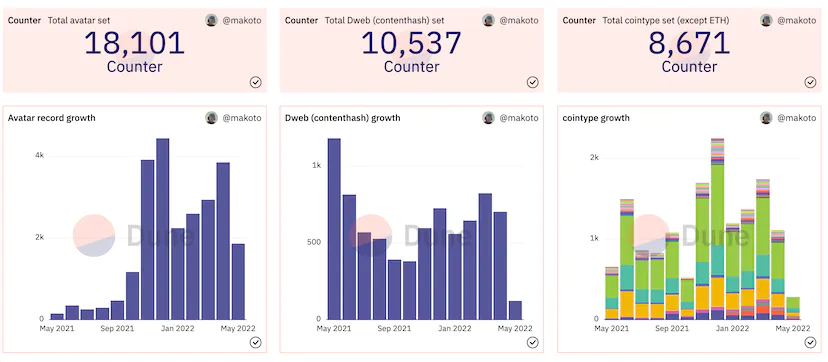Viewport: 828px width, 362px height.
Task: Click the 18,101 avatar counter value
Action: click(135, 43)
